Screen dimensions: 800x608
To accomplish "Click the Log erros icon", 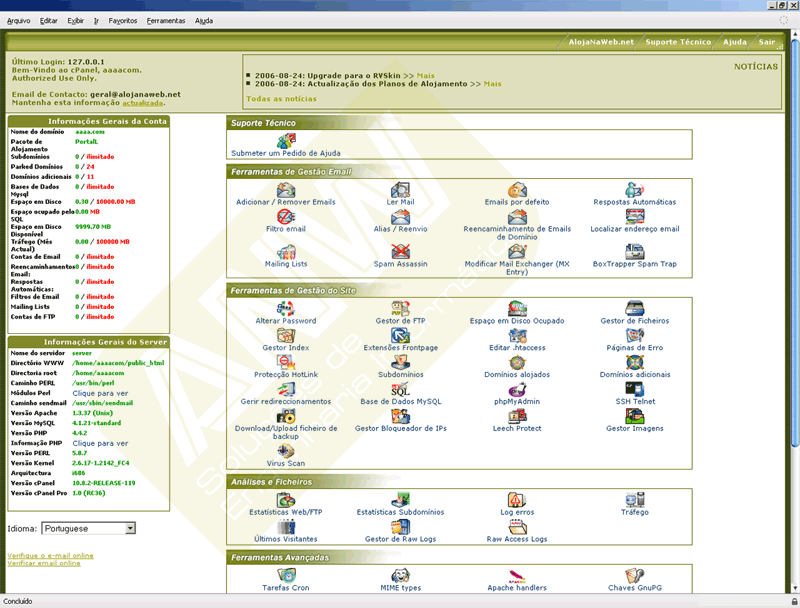I will [x=517, y=500].
